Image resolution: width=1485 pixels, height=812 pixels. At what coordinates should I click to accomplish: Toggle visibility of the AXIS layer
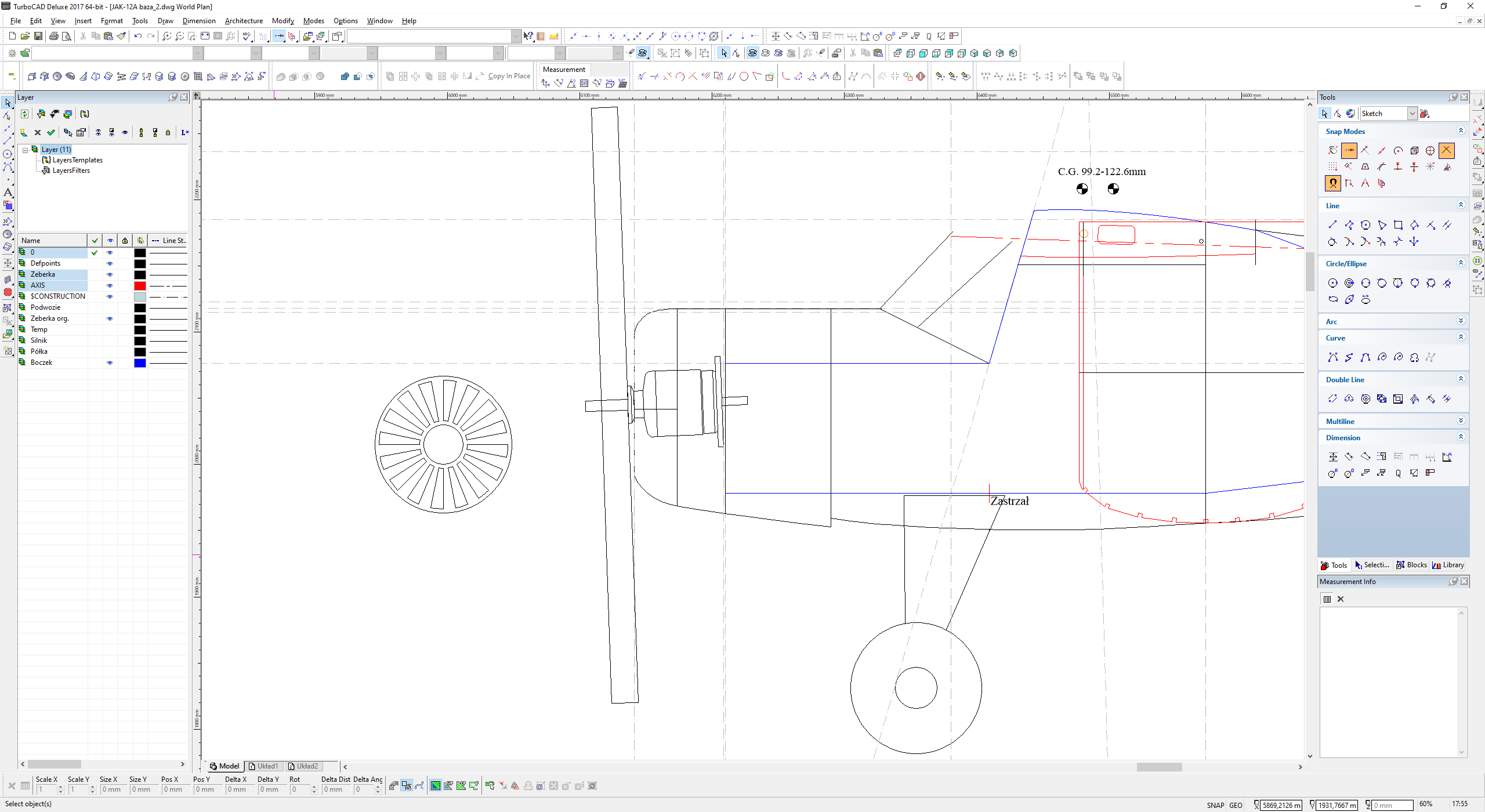click(x=110, y=285)
